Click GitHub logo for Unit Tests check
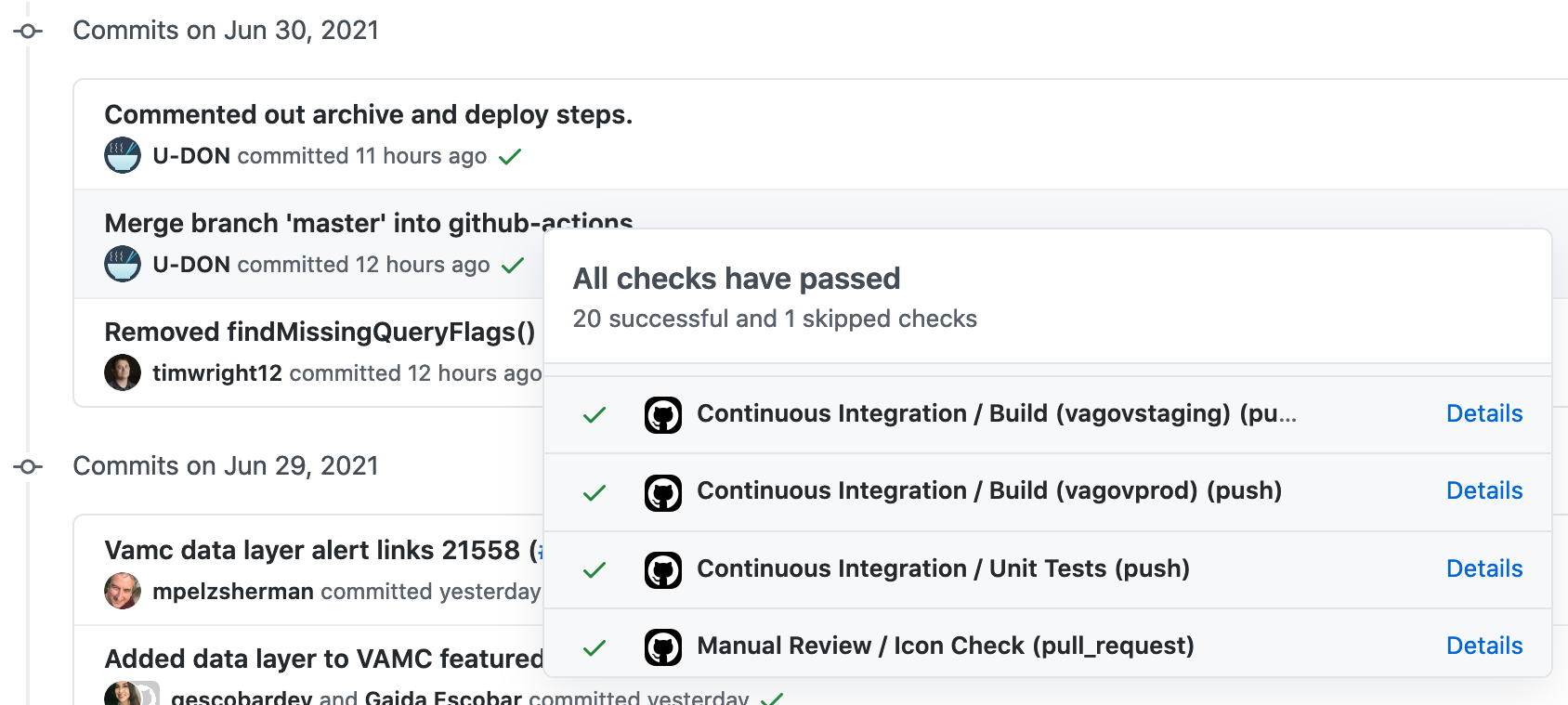Image resolution: width=1568 pixels, height=705 pixels. [663, 569]
